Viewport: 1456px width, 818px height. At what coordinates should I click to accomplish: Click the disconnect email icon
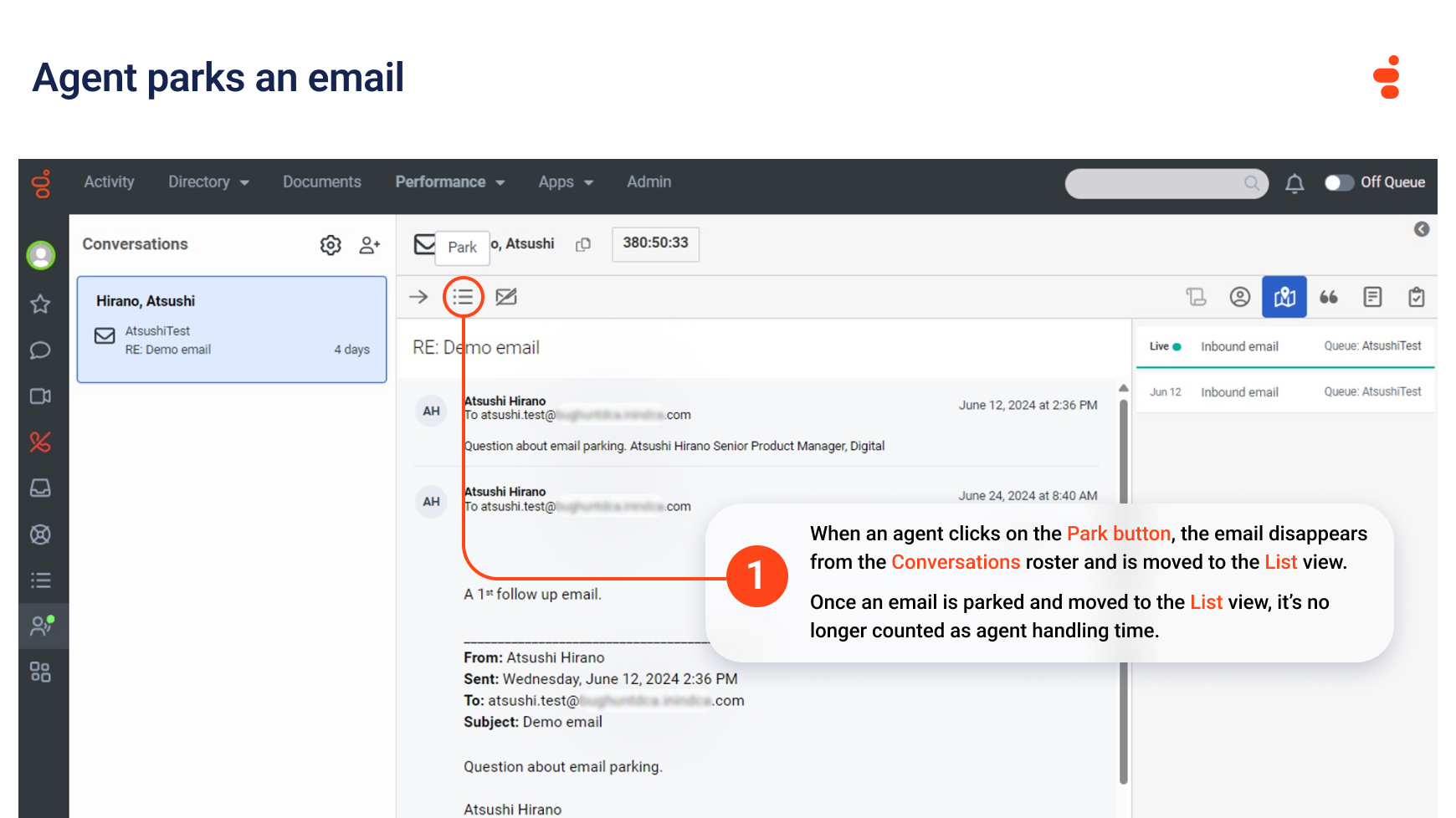(506, 297)
